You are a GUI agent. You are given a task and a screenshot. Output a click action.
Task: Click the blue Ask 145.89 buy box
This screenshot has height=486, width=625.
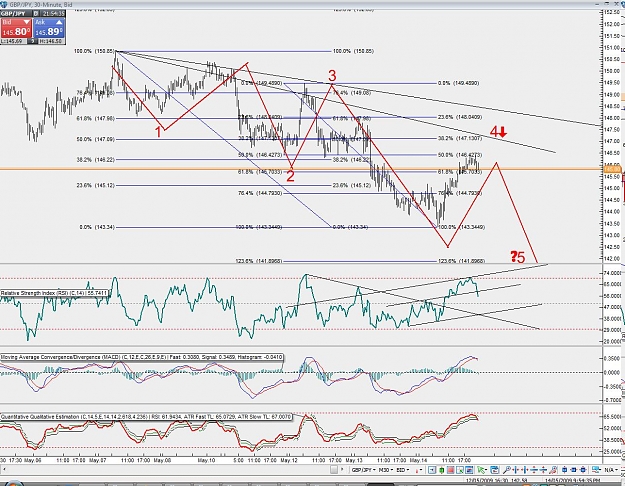pyautogui.click(x=49, y=28)
